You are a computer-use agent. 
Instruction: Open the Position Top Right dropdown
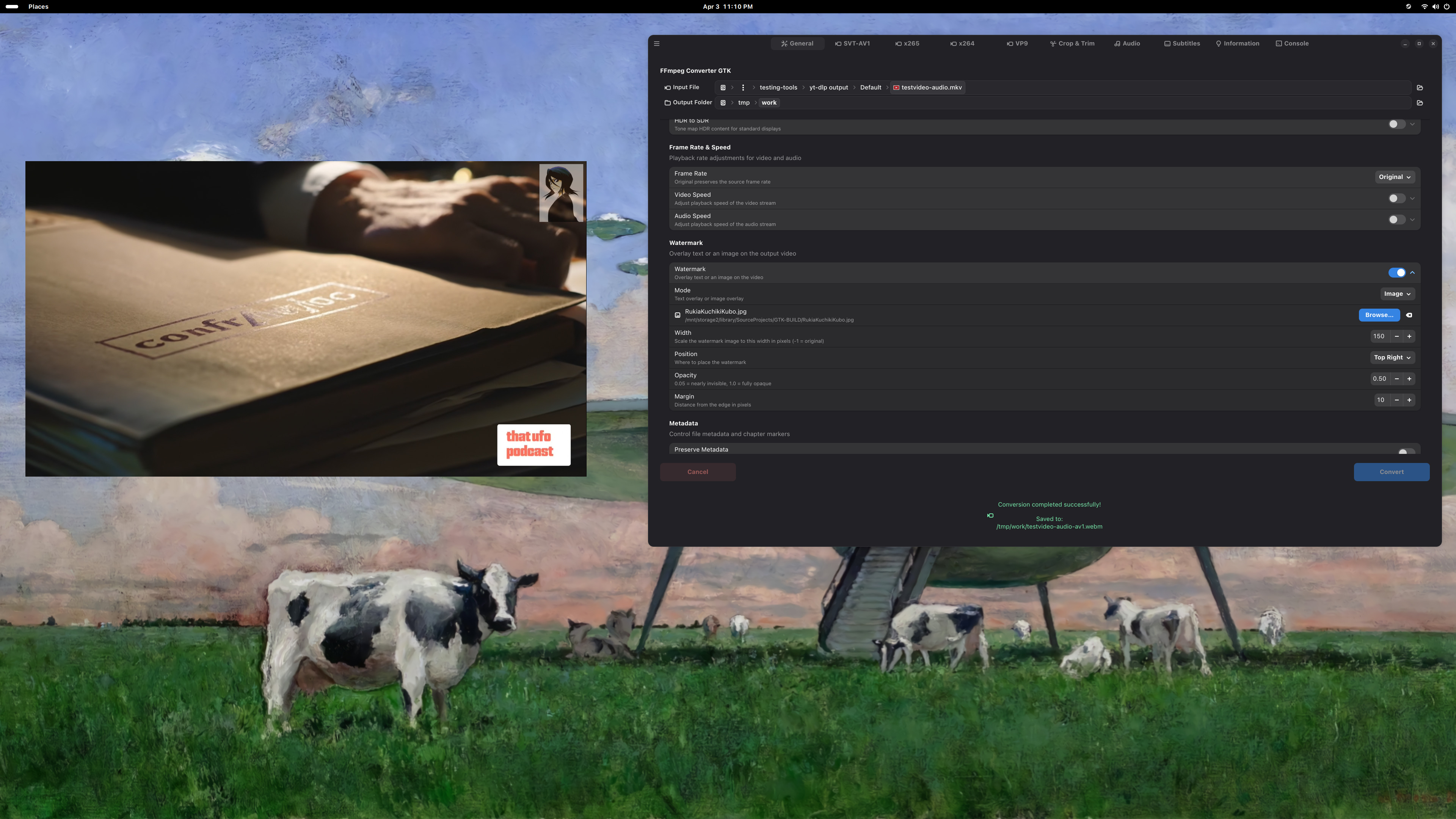1392,358
